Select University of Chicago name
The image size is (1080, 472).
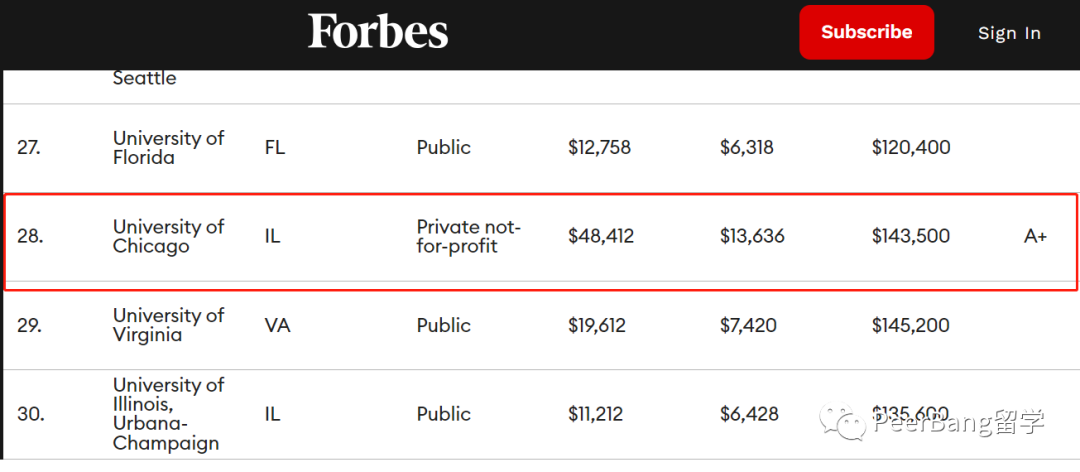[x=169, y=236]
